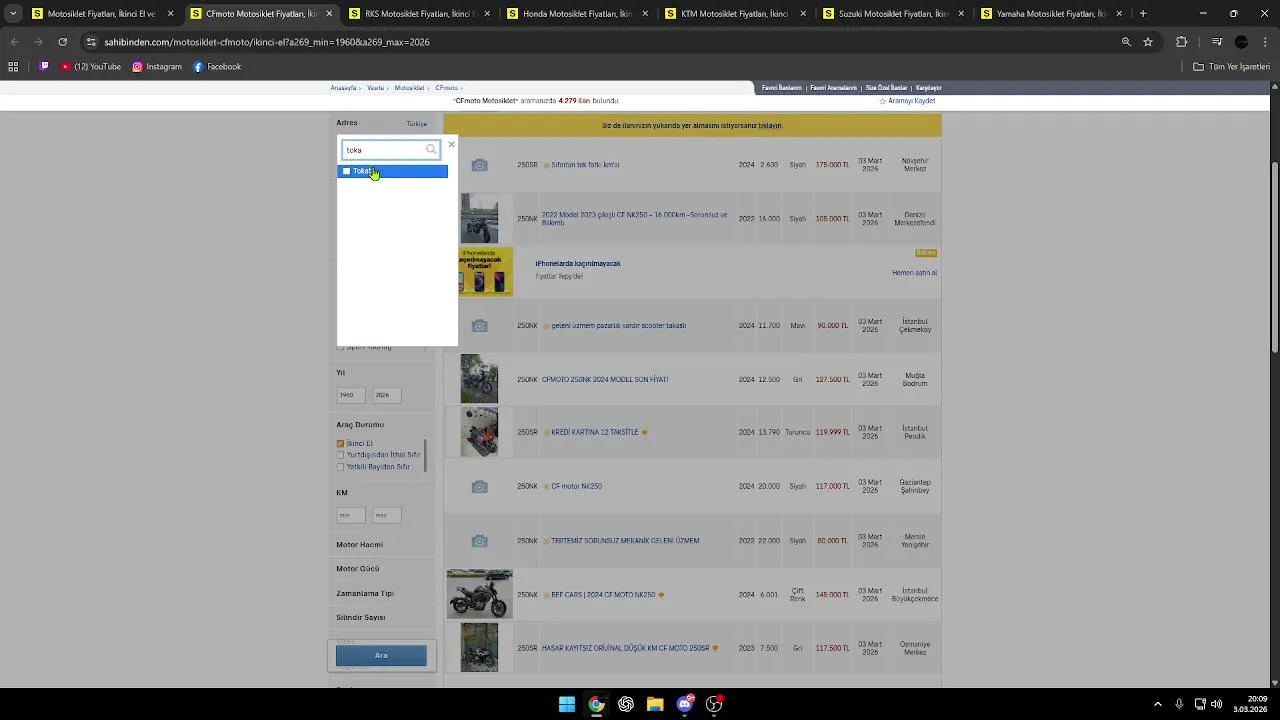Click the KM min input field
The image size is (1280, 720).
(350, 515)
